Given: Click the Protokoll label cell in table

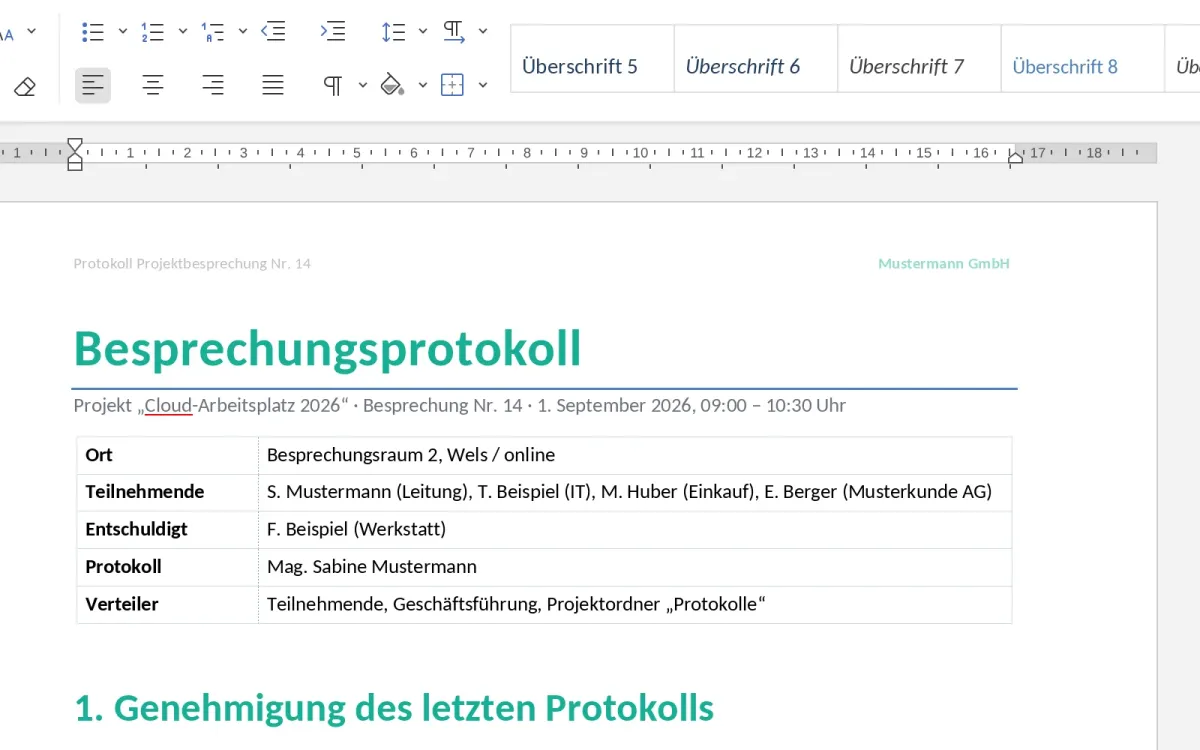Looking at the screenshot, I should (x=168, y=567).
